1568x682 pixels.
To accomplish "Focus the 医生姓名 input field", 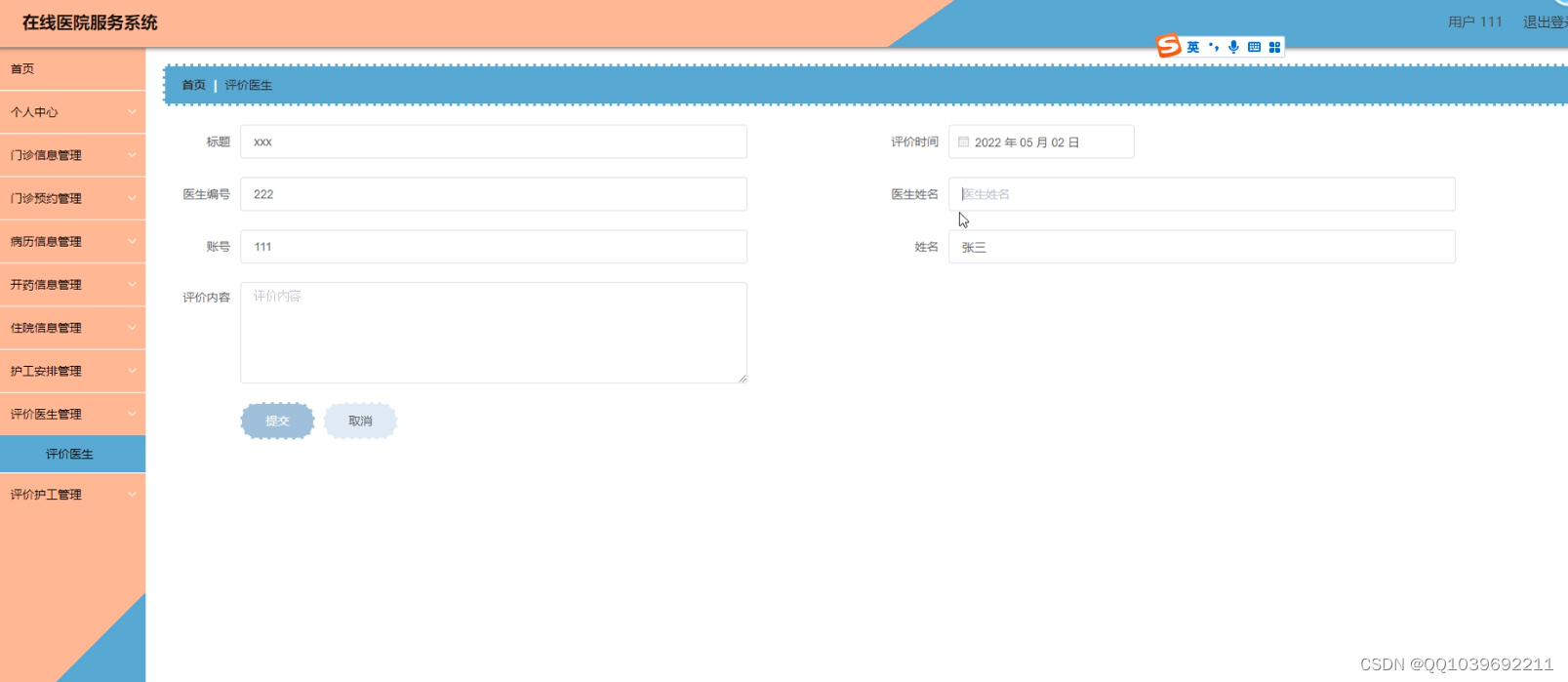I will [1202, 194].
